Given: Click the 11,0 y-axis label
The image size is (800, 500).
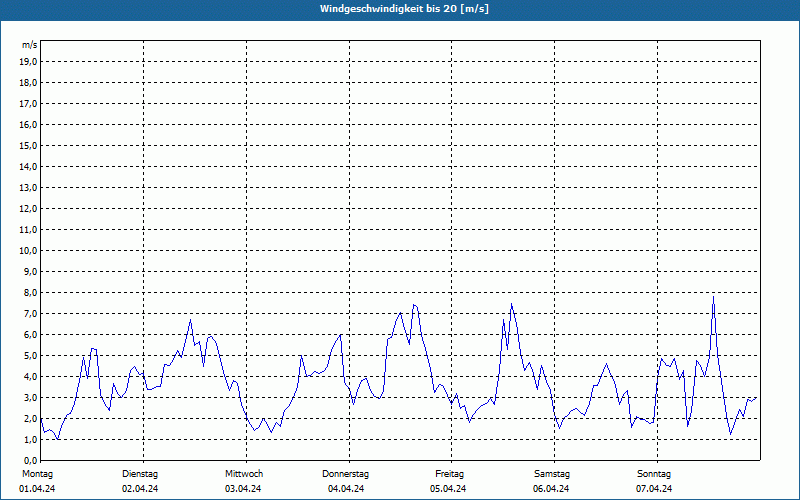Looking at the screenshot, I should tap(28, 230).
